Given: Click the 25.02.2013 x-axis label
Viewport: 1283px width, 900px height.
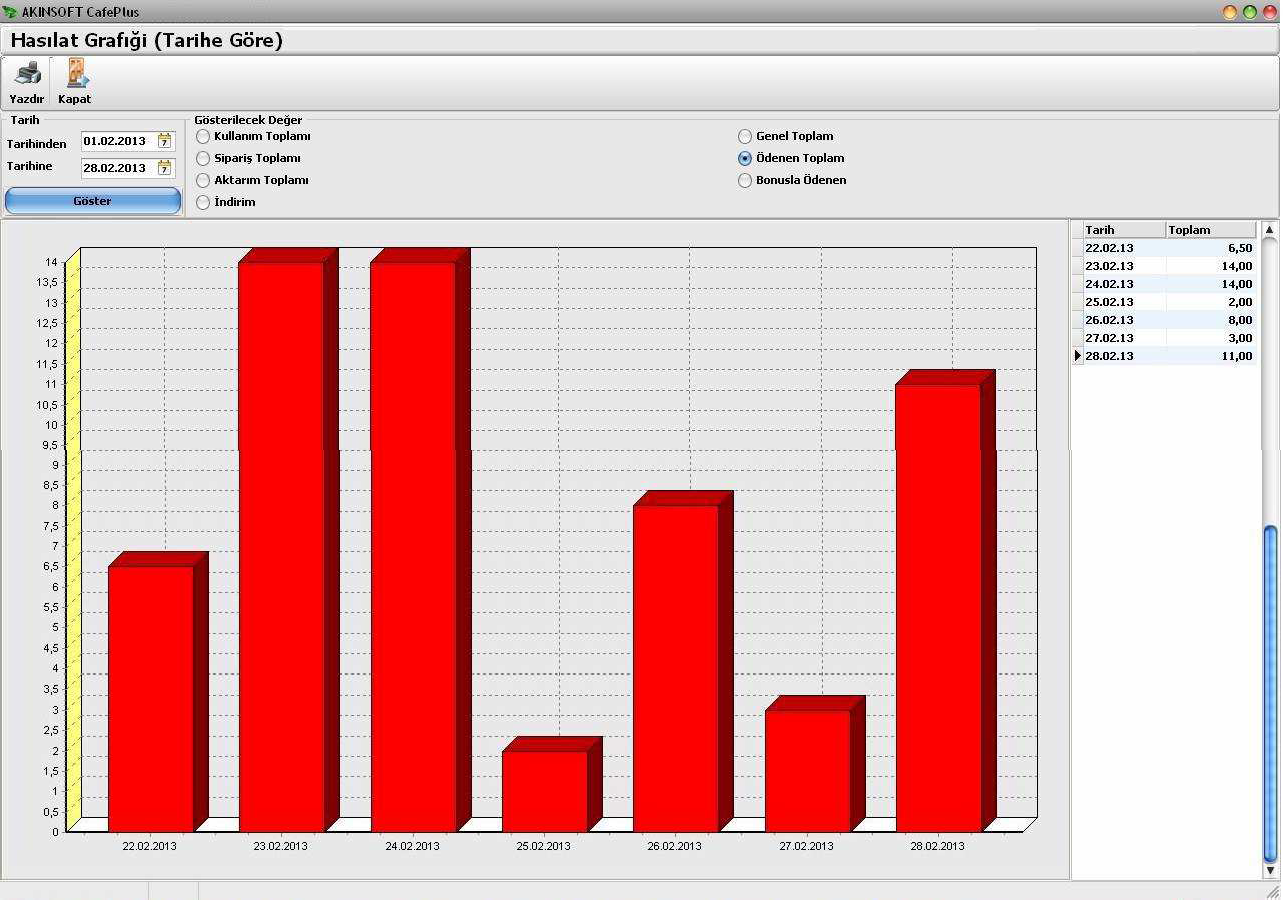Looking at the screenshot, I should pyautogui.click(x=543, y=846).
